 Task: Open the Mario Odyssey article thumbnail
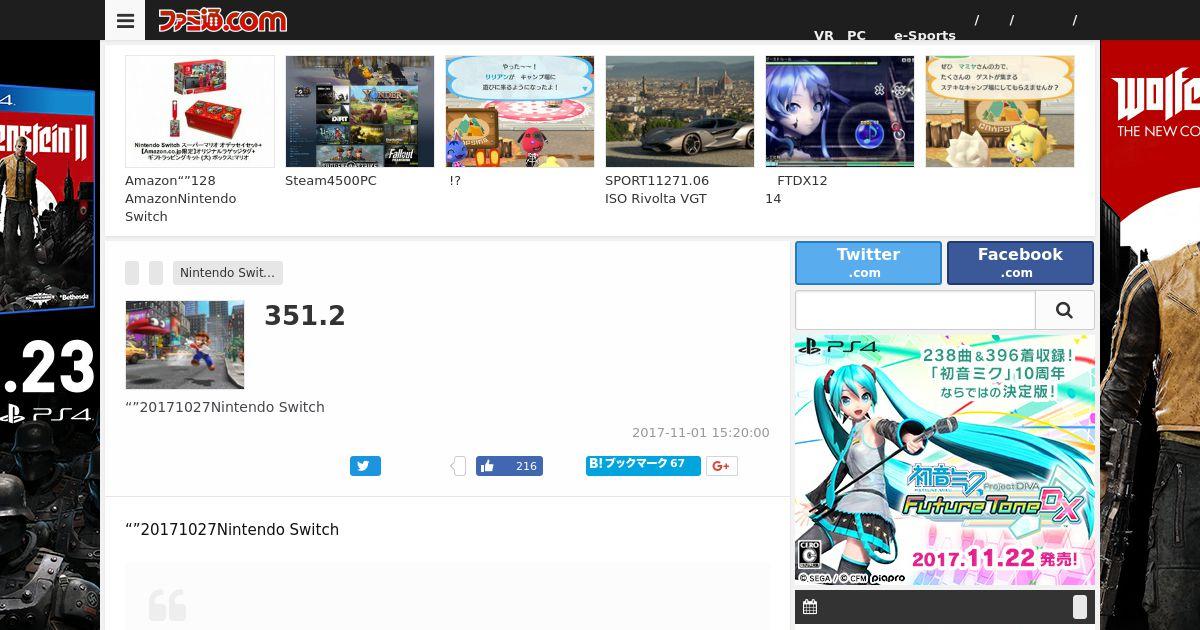[x=185, y=345]
